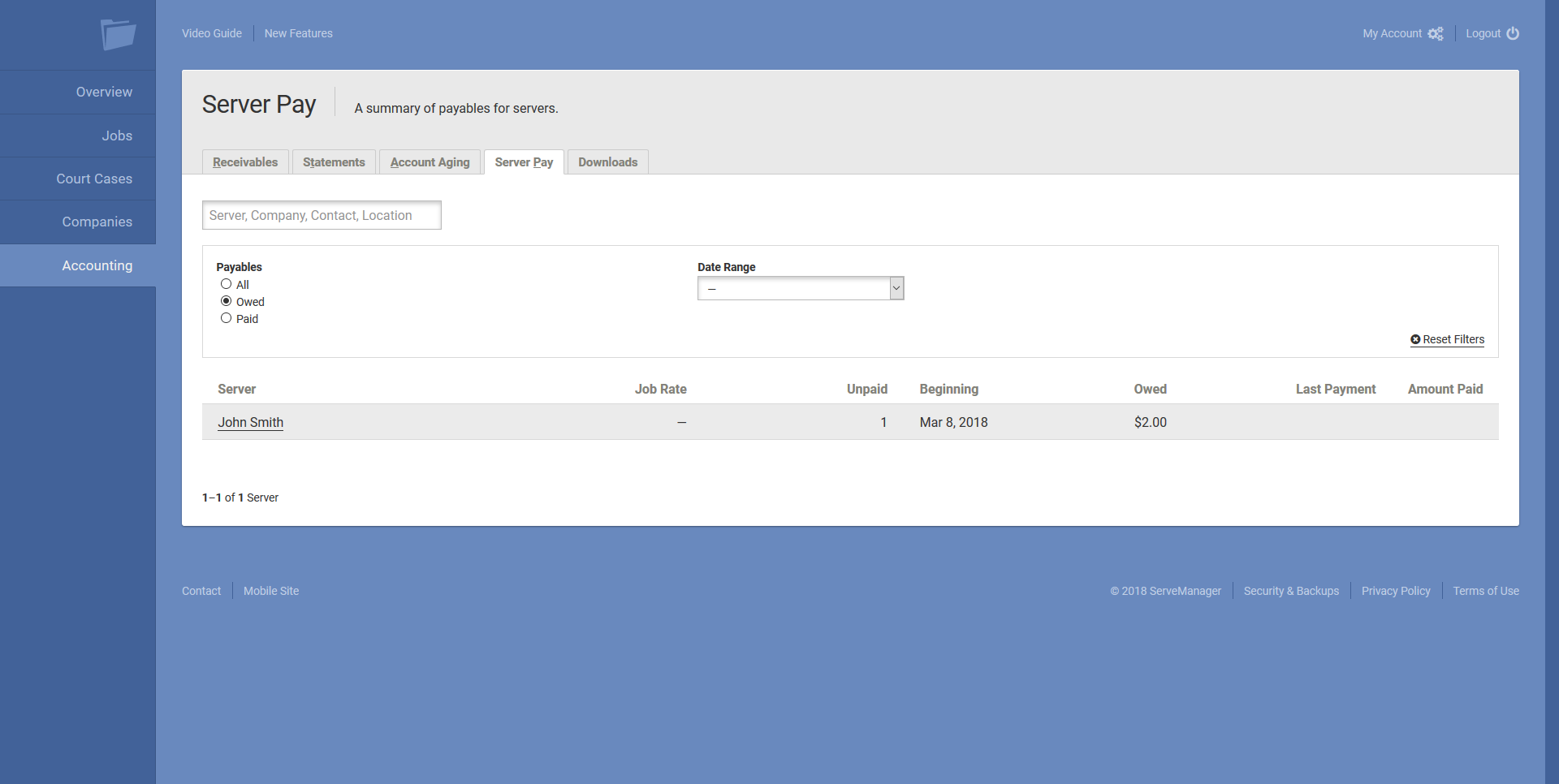The width and height of the screenshot is (1559, 784).
Task: Open the Downloads tab
Action: (x=607, y=162)
